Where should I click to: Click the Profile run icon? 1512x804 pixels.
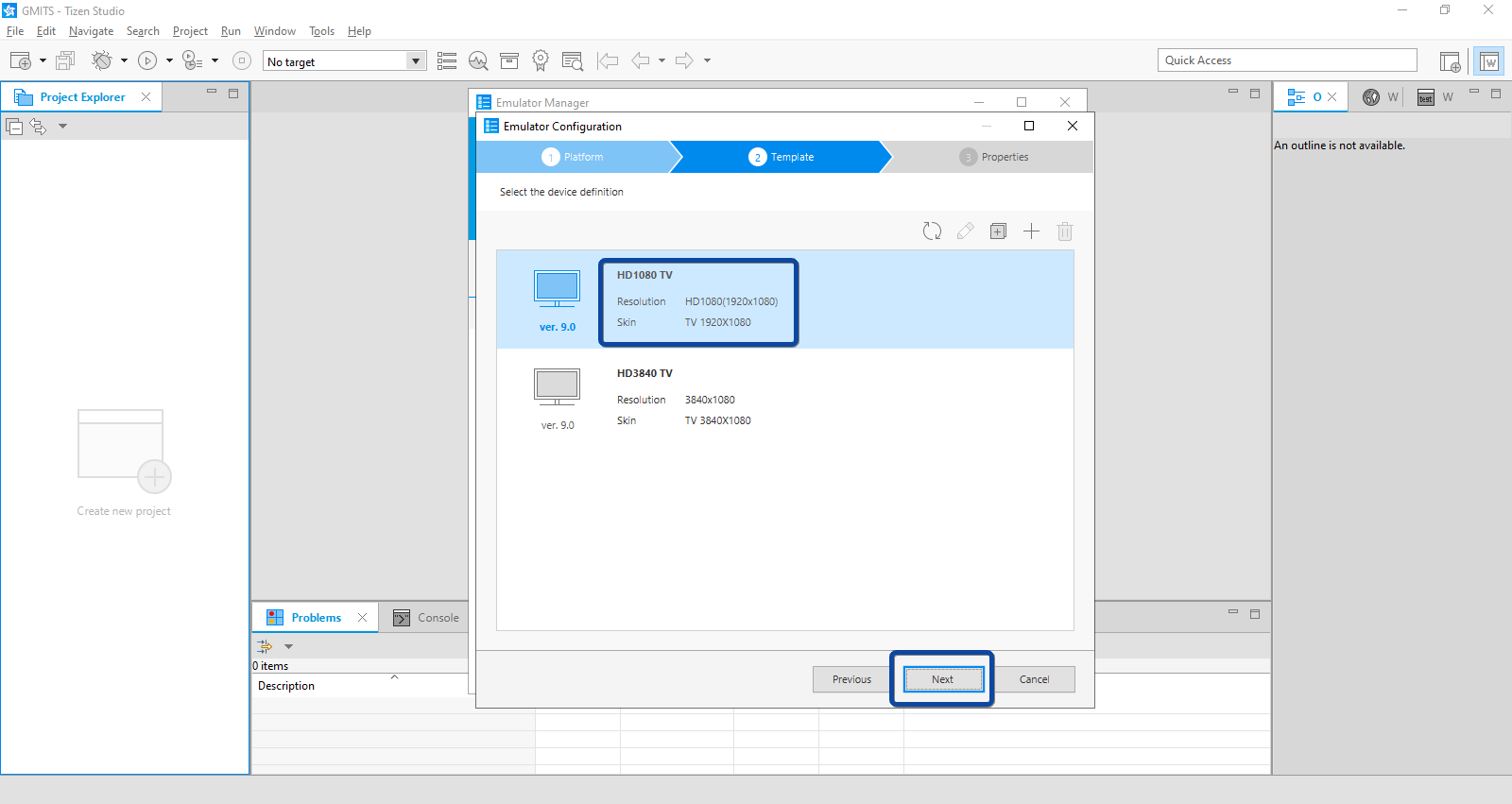(192, 60)
